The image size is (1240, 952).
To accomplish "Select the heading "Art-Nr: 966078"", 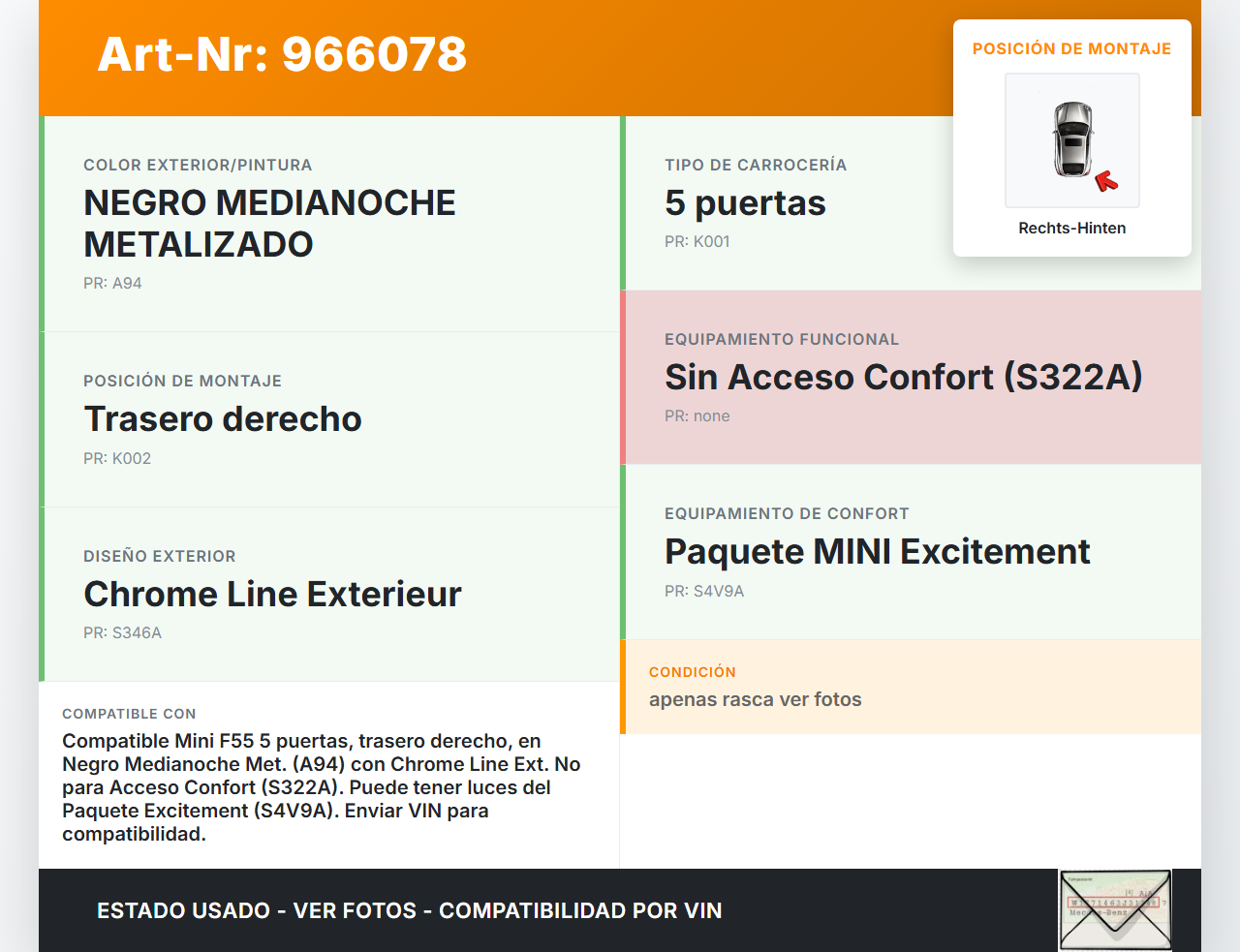I will tap(282, 54).
